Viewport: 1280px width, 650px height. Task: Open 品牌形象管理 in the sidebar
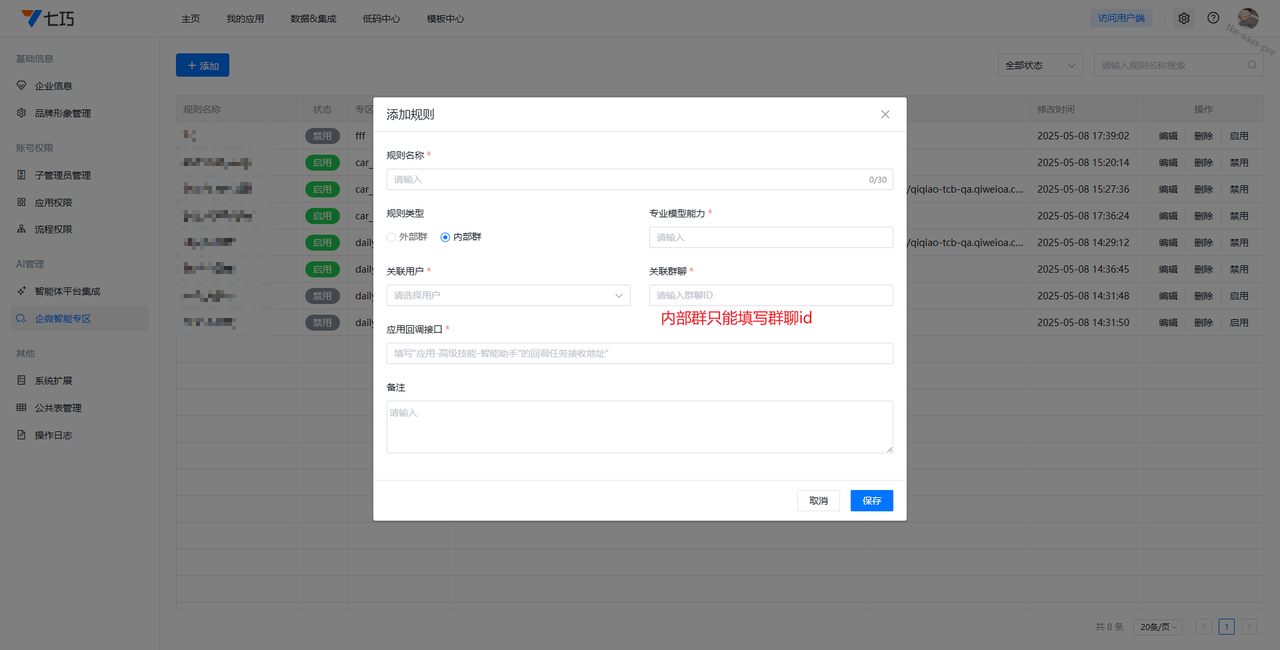[62, 113]
